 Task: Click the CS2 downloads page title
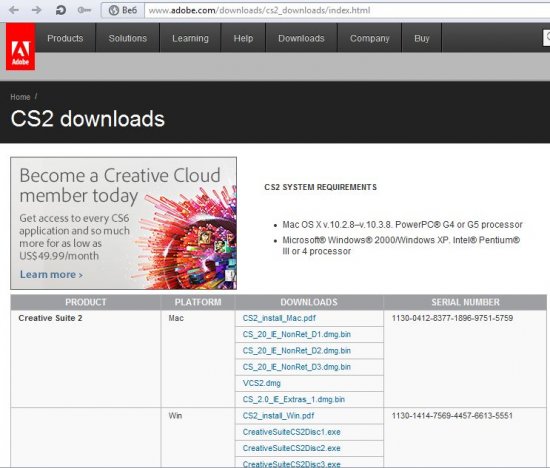[x=88, y=119]
